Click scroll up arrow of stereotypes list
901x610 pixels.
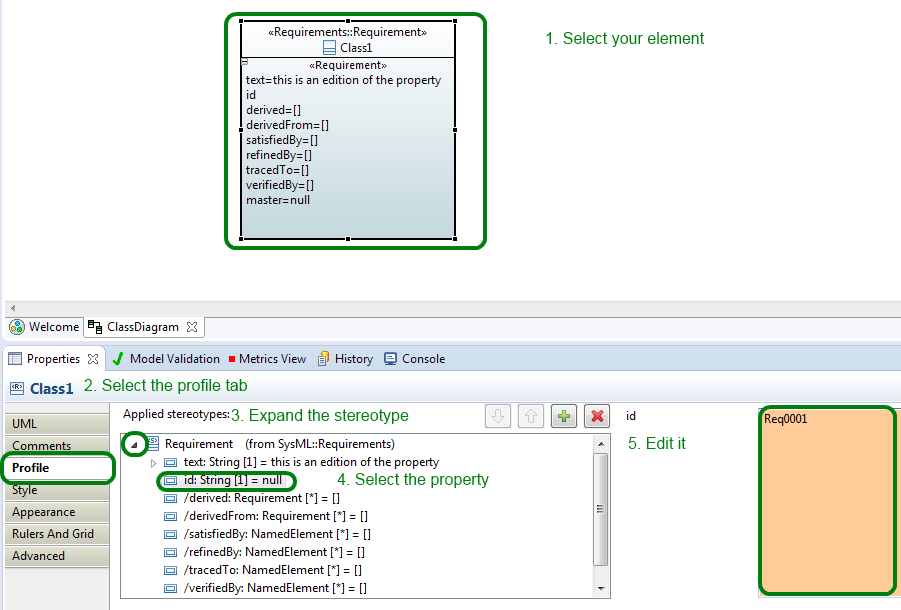pyautogui.click(x=600, y=444)
